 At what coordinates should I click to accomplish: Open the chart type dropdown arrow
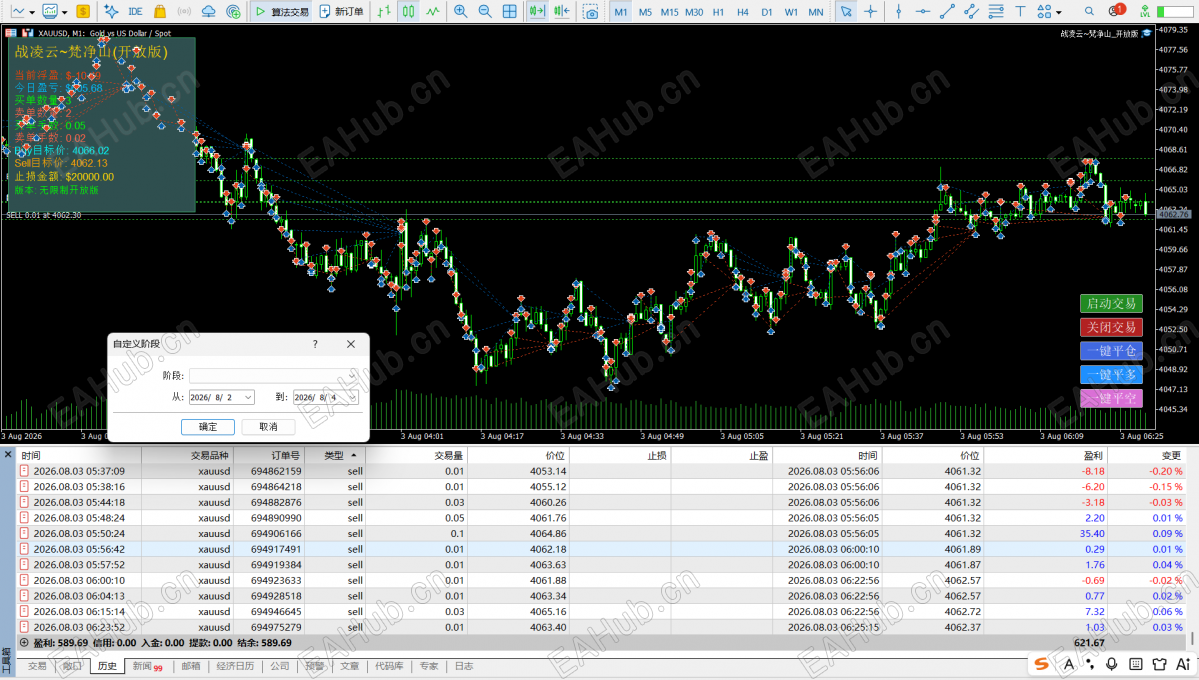pyautogui.click(x=31, y=12)
